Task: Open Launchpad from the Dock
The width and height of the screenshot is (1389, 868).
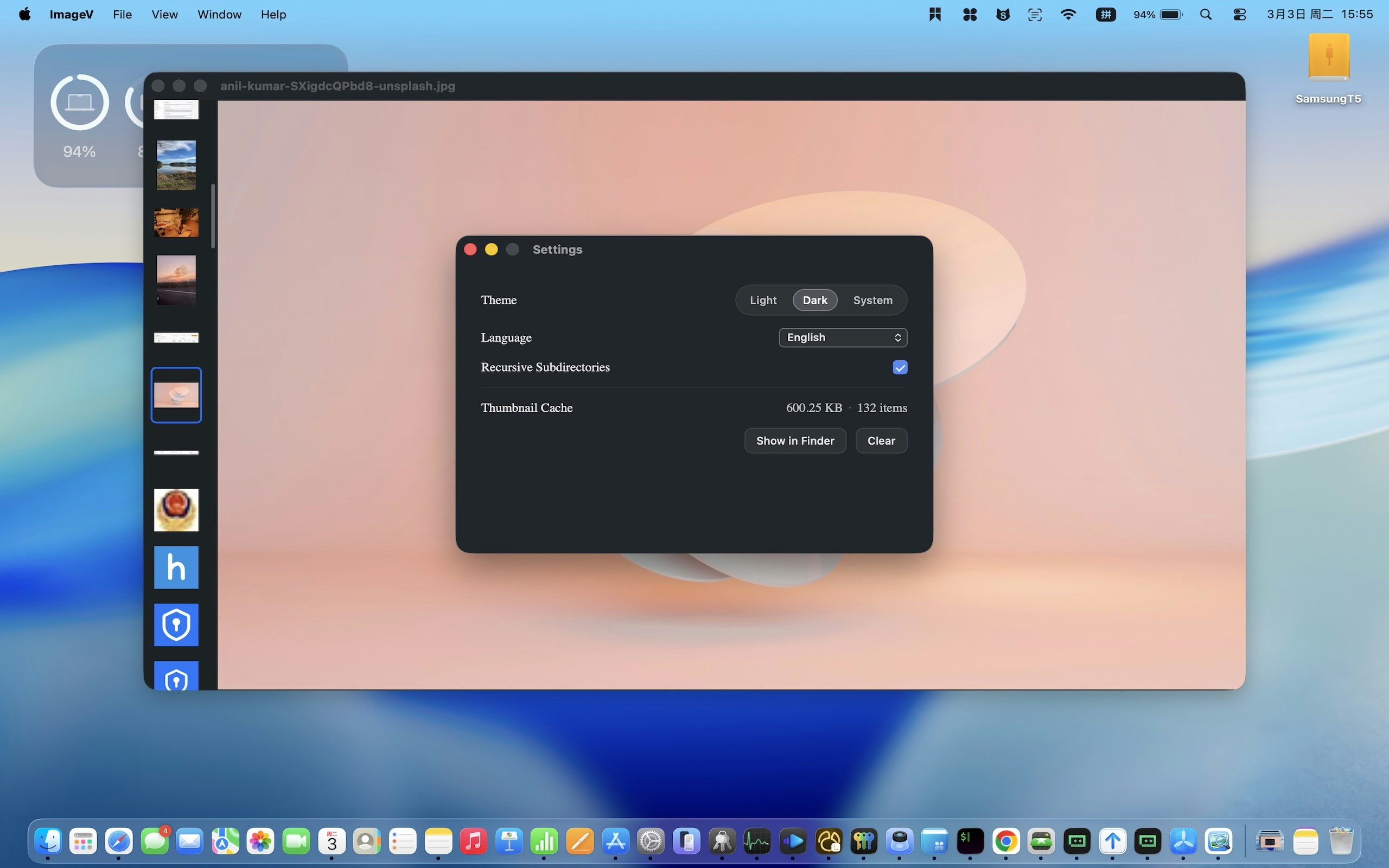Action: (83, 841)
